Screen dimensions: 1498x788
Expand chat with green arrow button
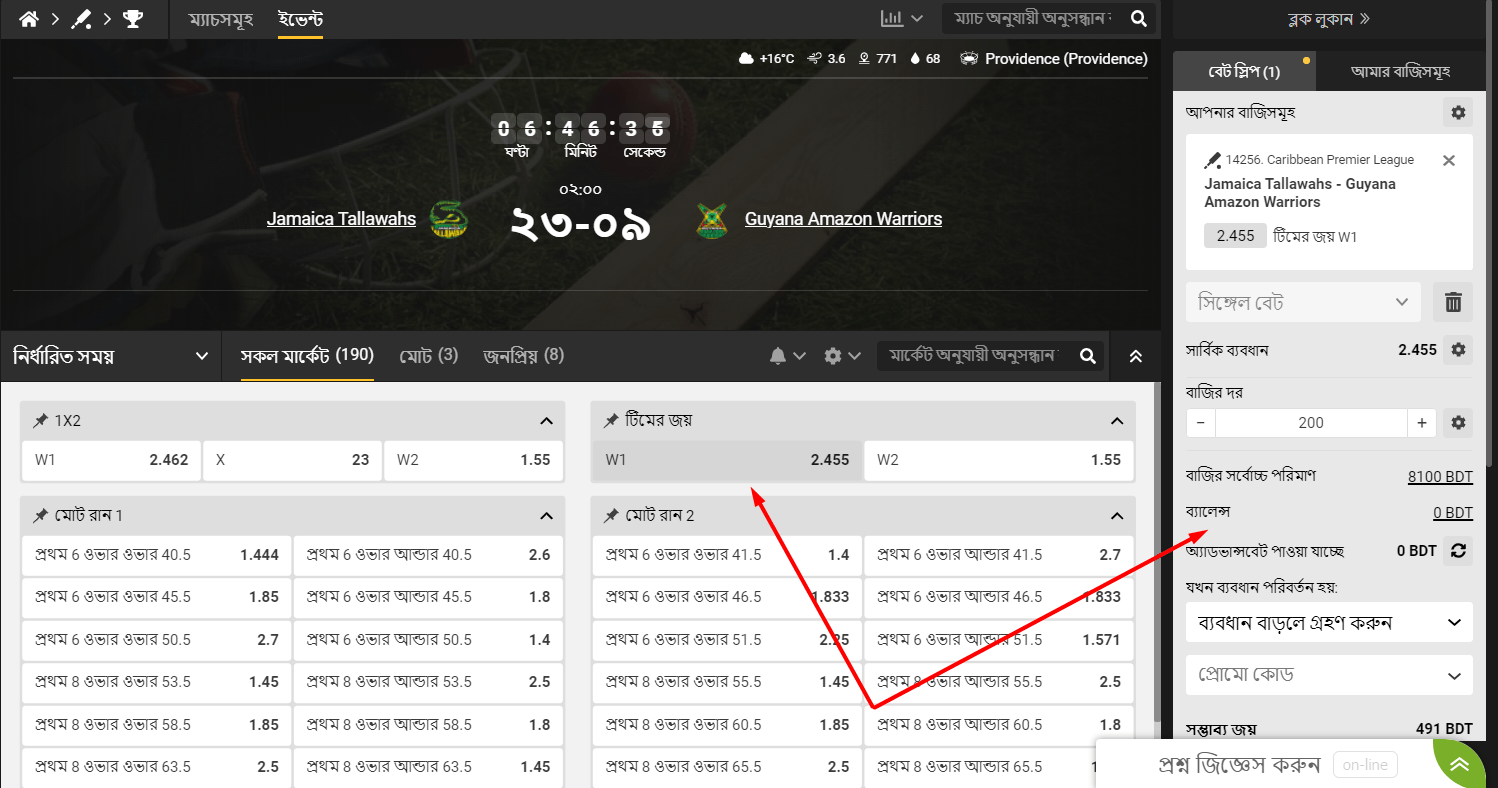click(1459, 764)
